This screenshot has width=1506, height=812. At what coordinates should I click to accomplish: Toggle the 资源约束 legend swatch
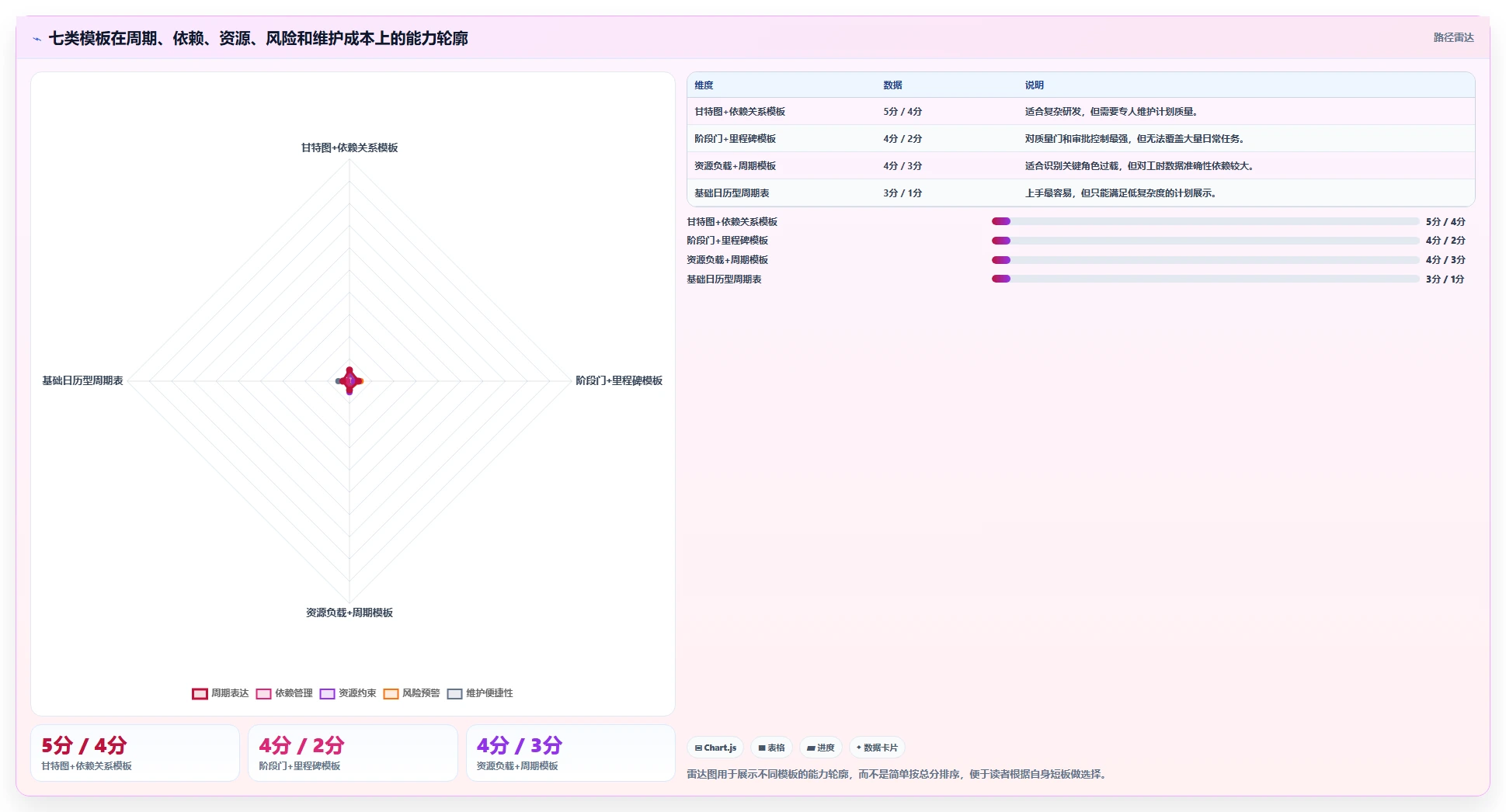tap(327, 693)
